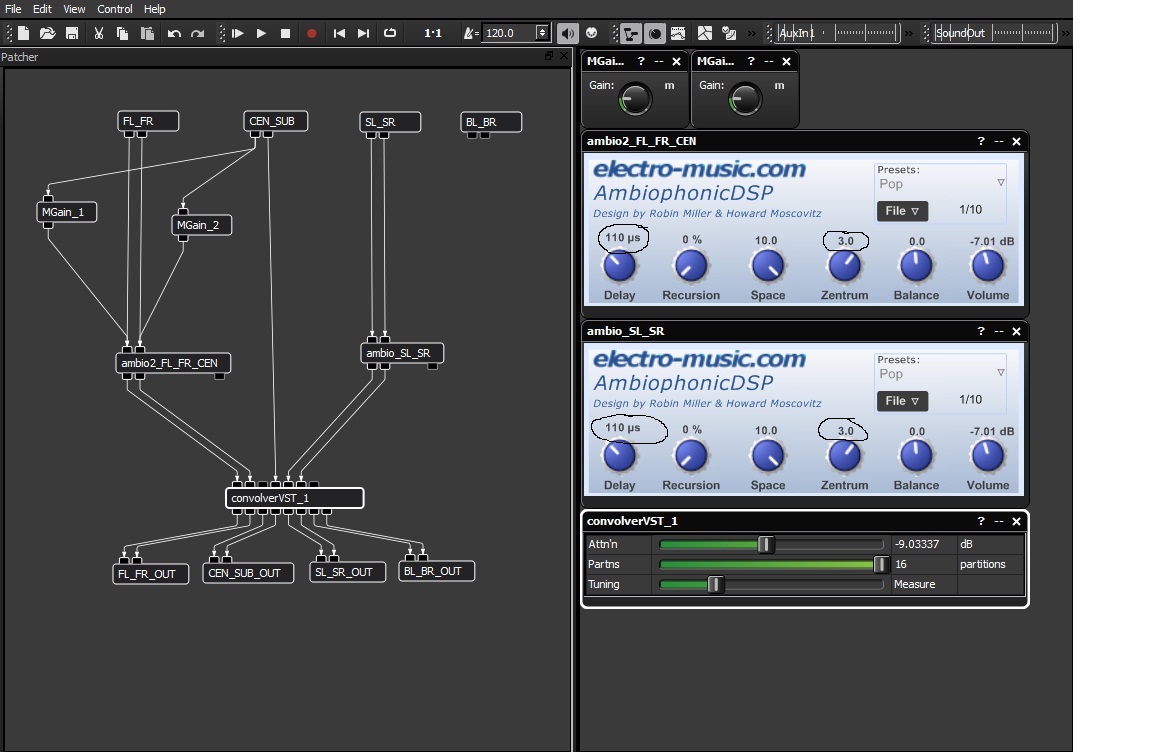This screenshot has height=752, width=1152.
Task: Toggle the loop playback icon
Action: (x=390, y=33)
